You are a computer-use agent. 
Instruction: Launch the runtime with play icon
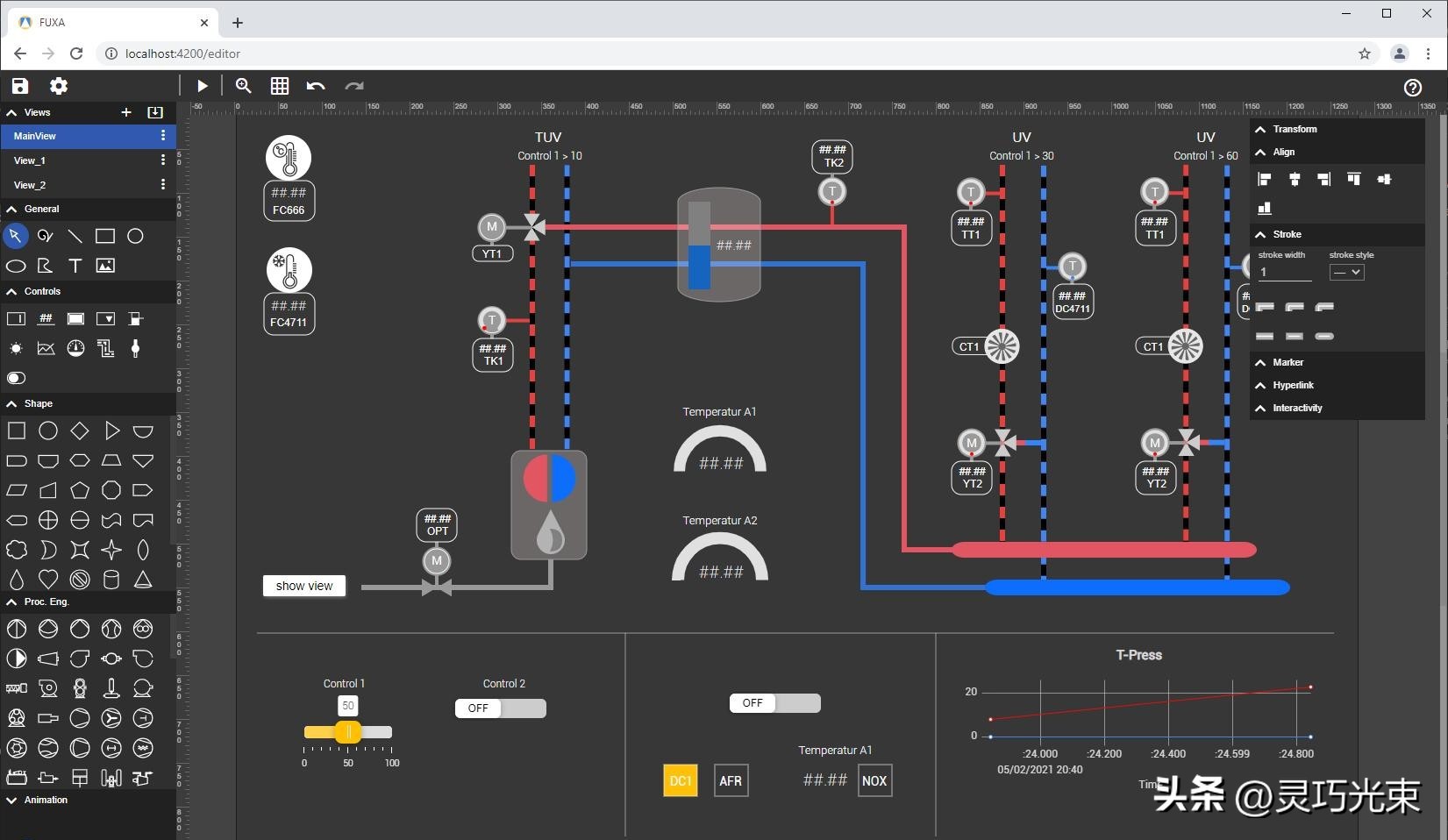[x=203, y=86]
